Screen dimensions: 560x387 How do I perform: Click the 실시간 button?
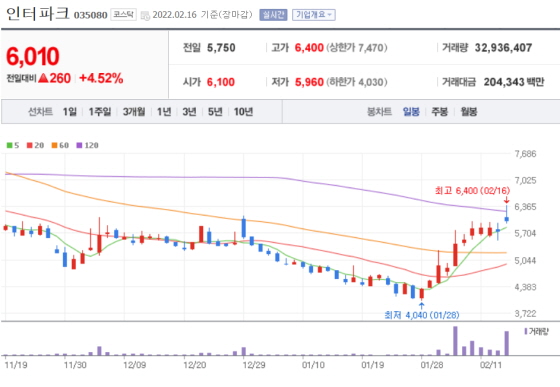point(273,15)
